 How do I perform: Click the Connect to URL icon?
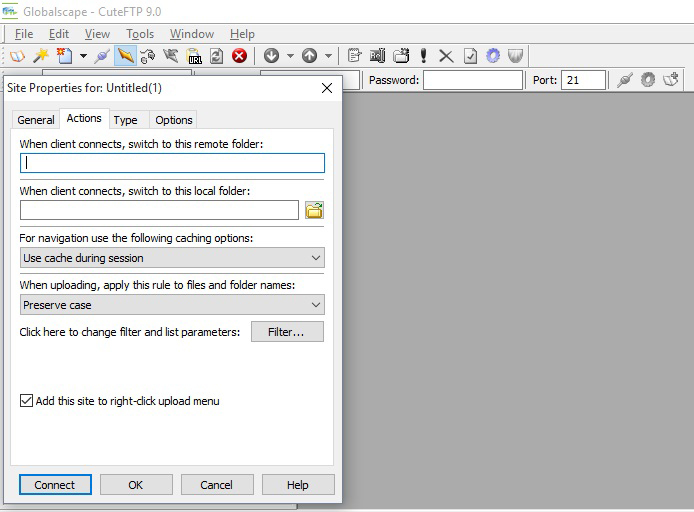(x=194, y=56)
